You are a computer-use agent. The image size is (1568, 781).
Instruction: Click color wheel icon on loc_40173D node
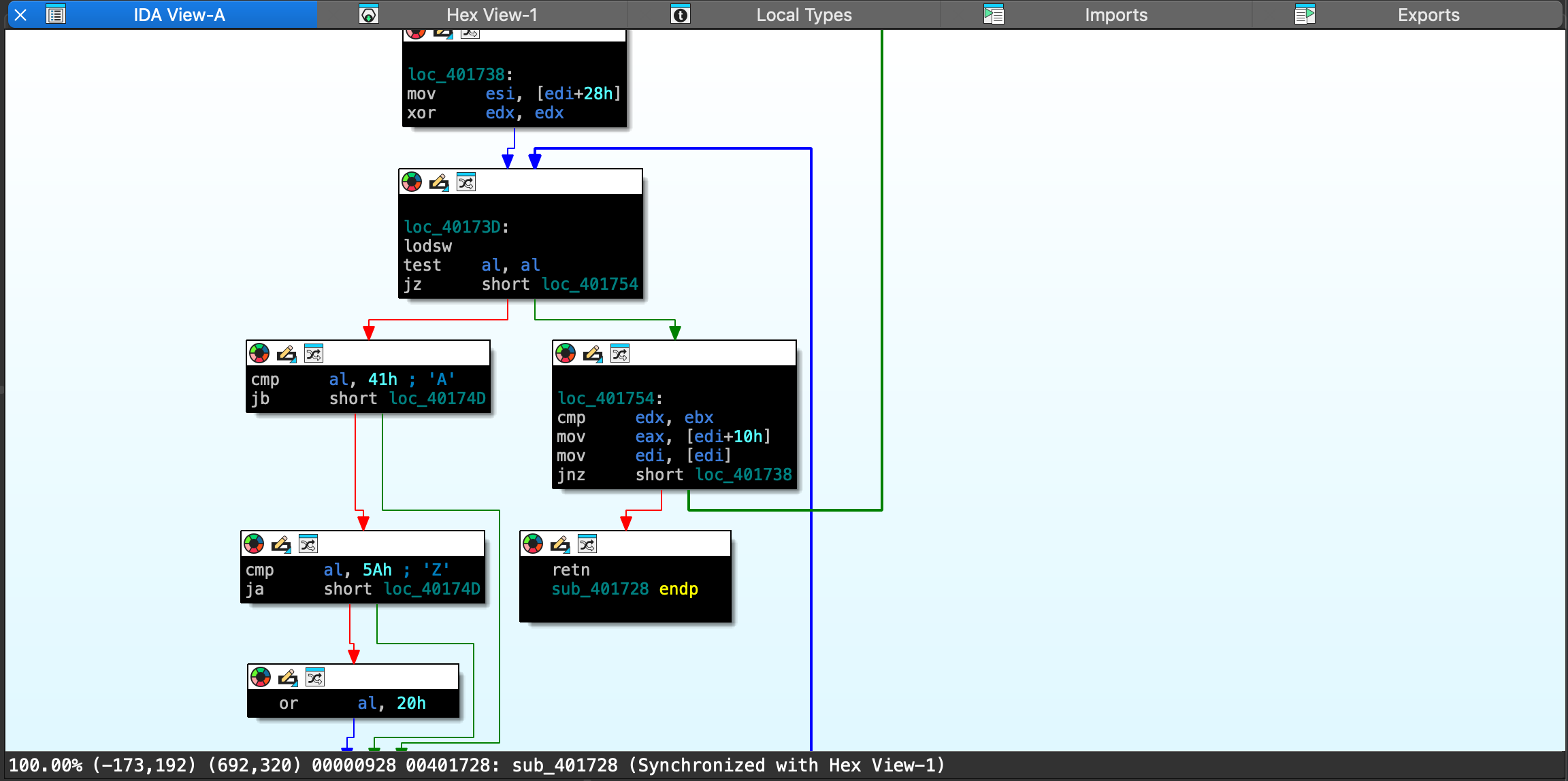pyautogui.click(x=412, y=182)
